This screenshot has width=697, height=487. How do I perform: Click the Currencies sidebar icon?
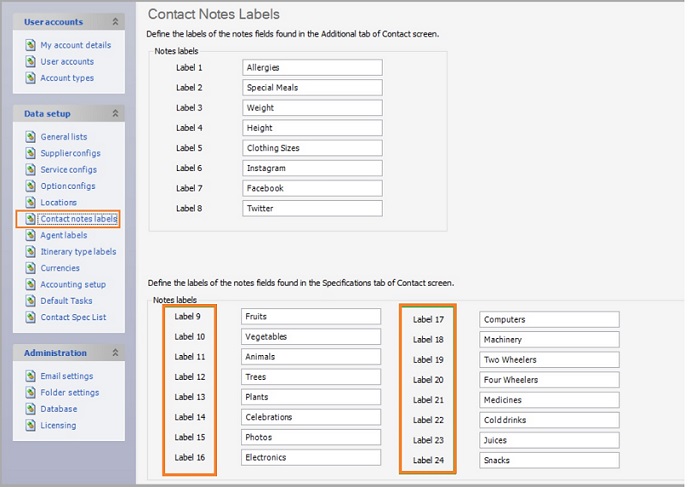pos(31,268)
